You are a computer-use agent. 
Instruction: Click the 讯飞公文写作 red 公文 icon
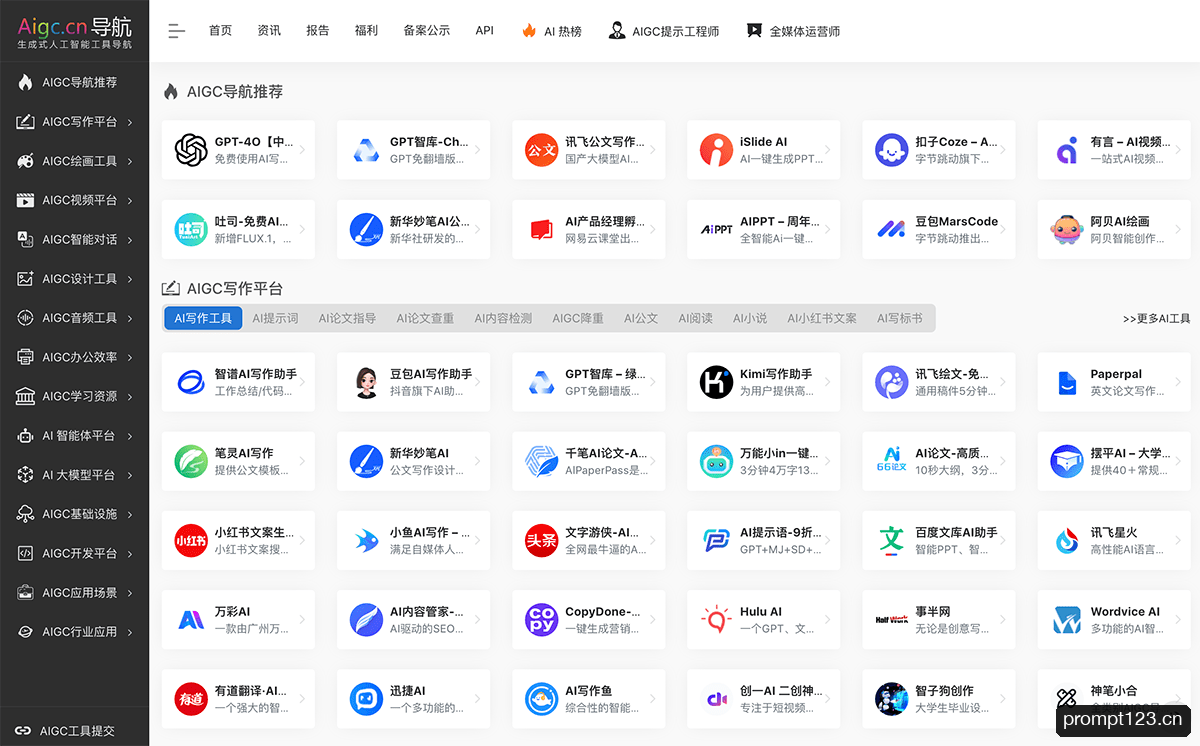tap(541, 150)
